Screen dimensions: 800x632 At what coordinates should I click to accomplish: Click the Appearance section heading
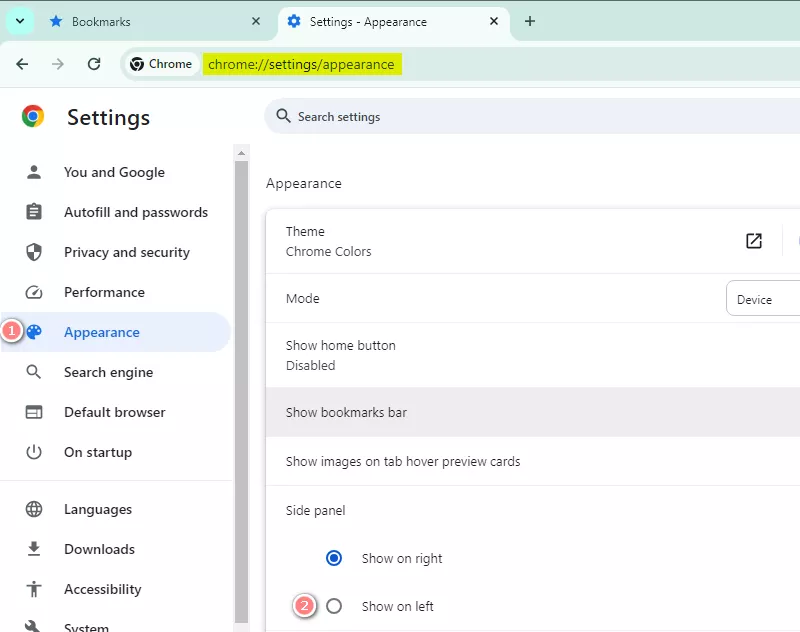click(304, 184)
